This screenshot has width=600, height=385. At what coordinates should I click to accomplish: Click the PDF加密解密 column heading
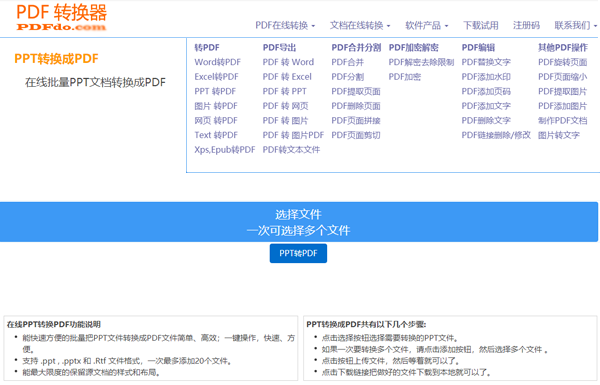click(414, 47)
